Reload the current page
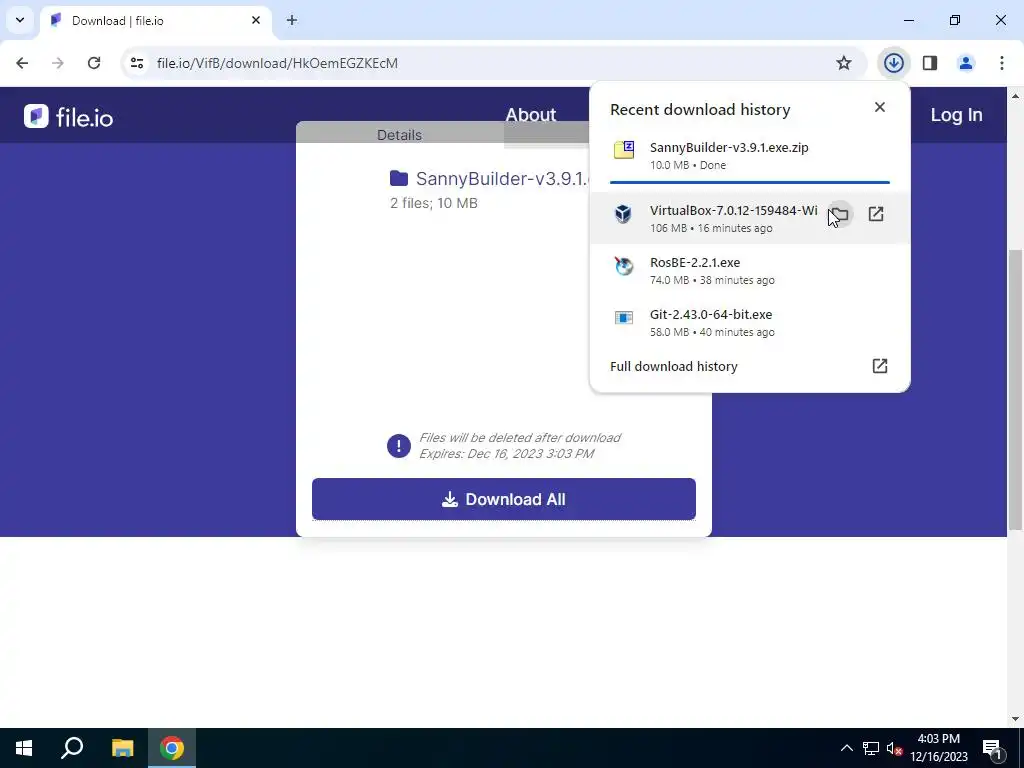Screen dimensions: 1024x768 [x=94, y=63]
